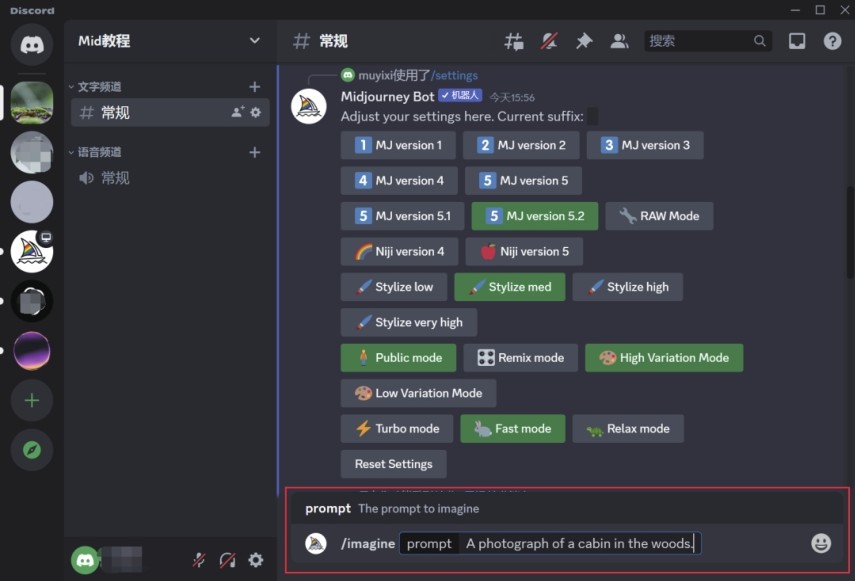Open the plain lavender circle server icon
855x581 pixels.
coord(32,202)
